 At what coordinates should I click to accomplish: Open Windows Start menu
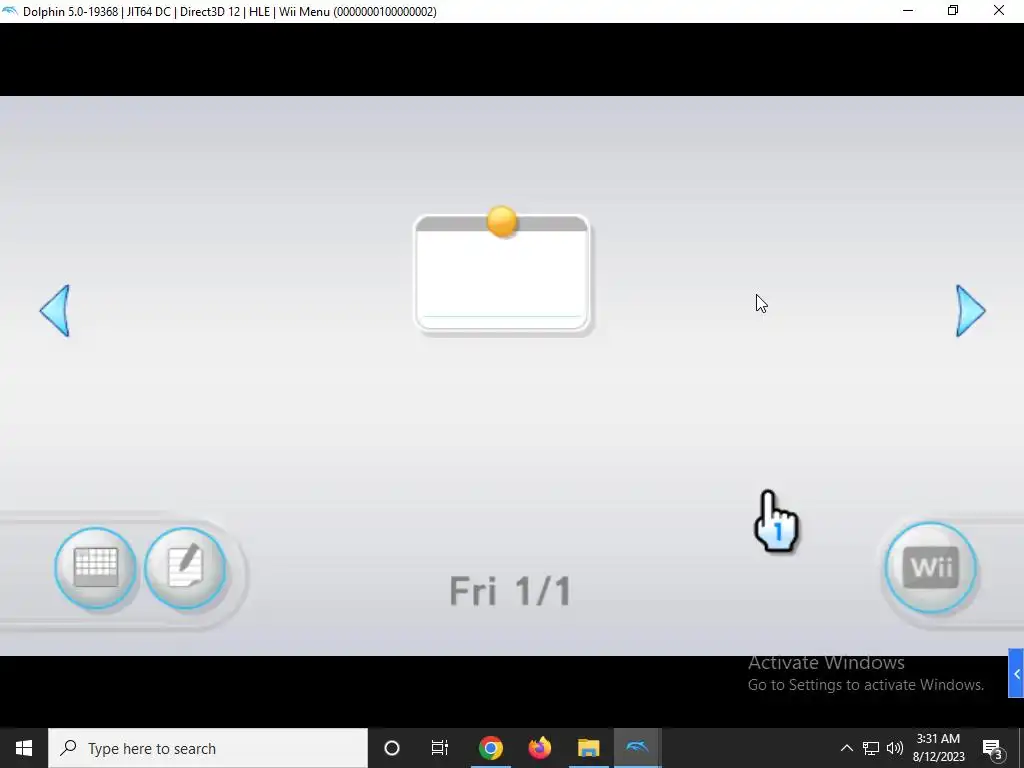click(24, 748)
